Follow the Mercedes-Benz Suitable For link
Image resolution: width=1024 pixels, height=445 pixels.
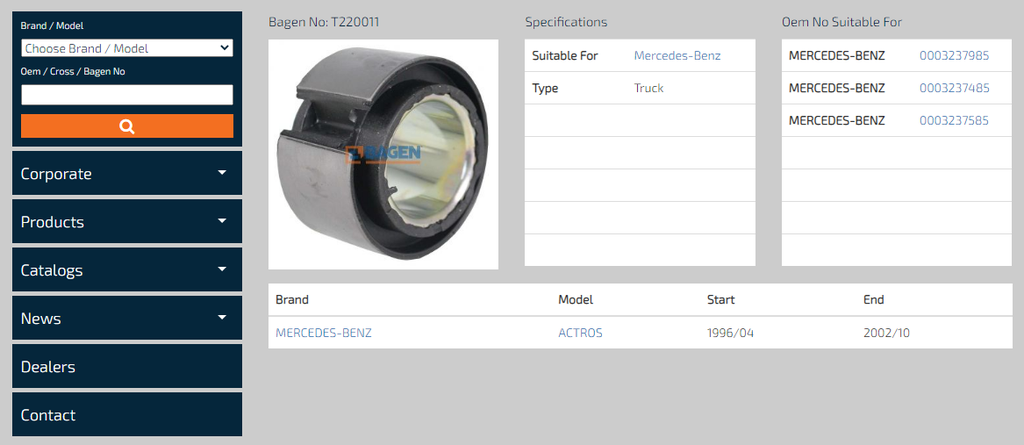[x=677, y=56]
